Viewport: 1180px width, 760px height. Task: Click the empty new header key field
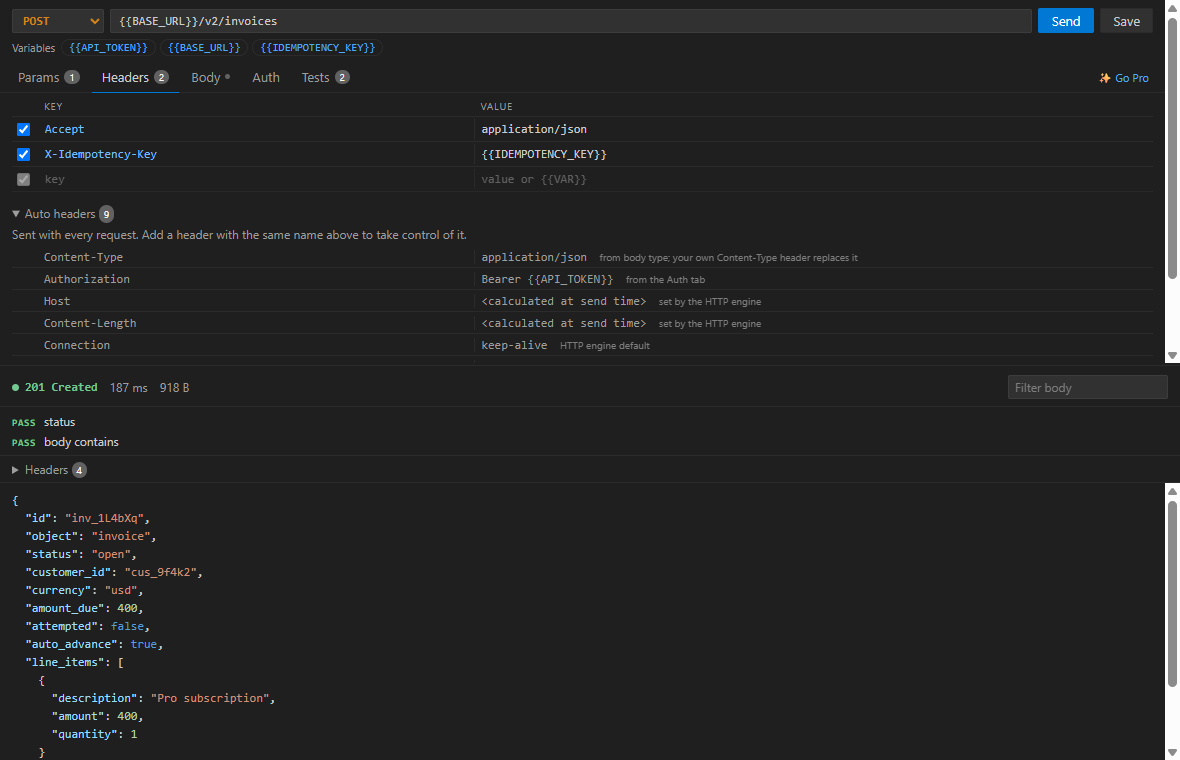point(256,179)
